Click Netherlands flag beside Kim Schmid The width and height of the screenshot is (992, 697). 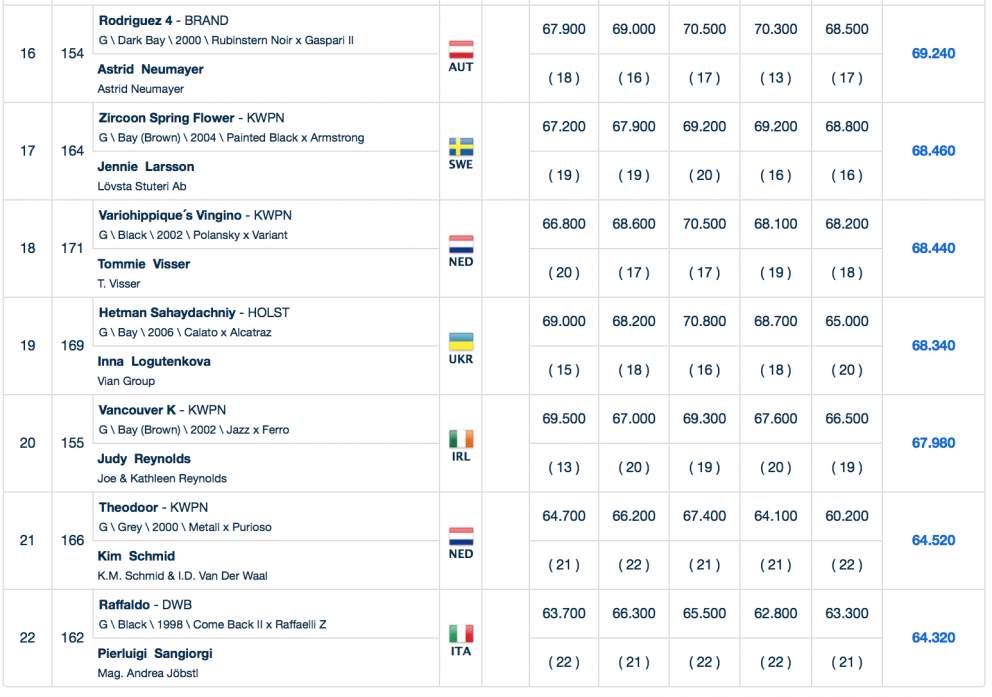coord(461,536)
